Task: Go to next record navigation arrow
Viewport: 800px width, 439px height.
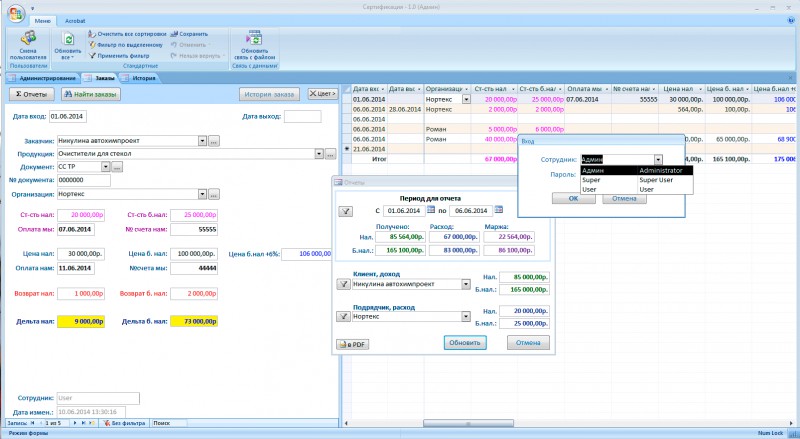Action: [x=75, y=423]
